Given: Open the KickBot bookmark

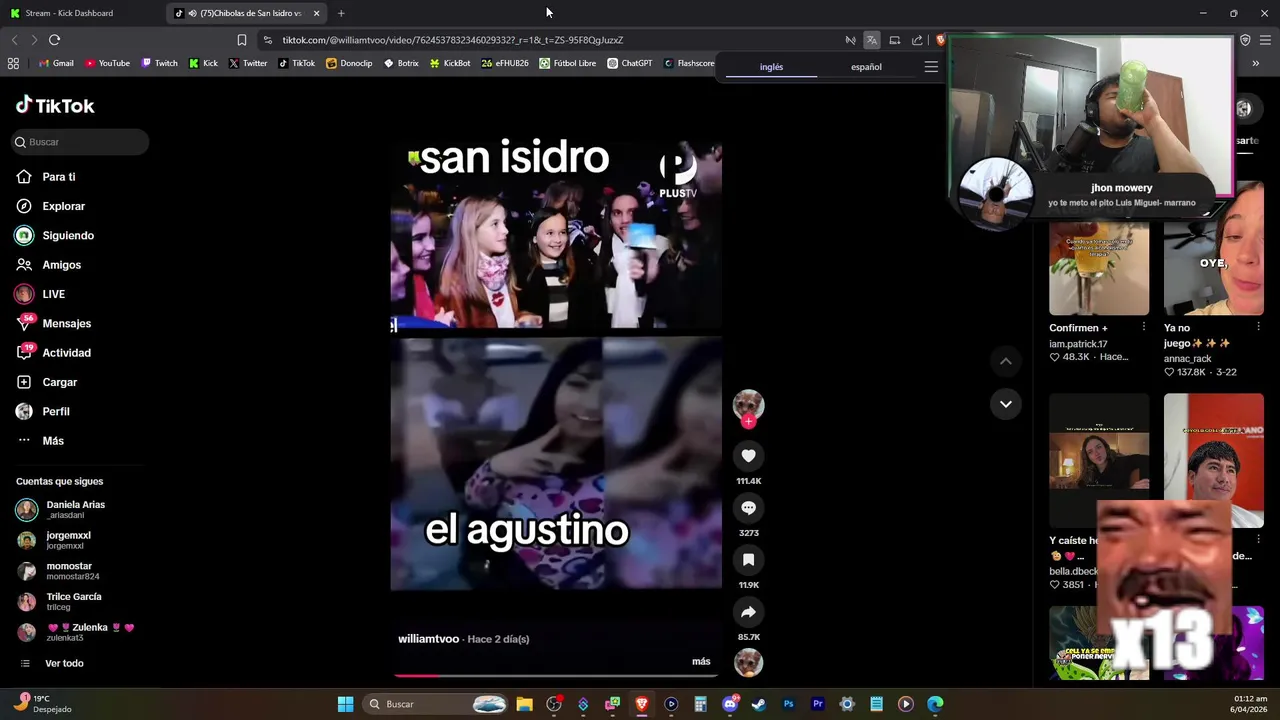Looking at the screenshot, I should click(450, 63).
